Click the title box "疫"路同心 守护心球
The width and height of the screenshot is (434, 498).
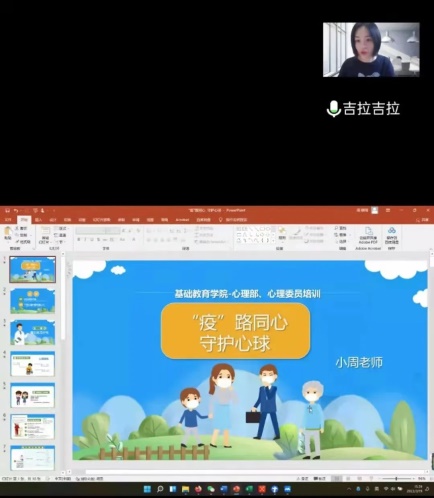[x=235, y=331]
